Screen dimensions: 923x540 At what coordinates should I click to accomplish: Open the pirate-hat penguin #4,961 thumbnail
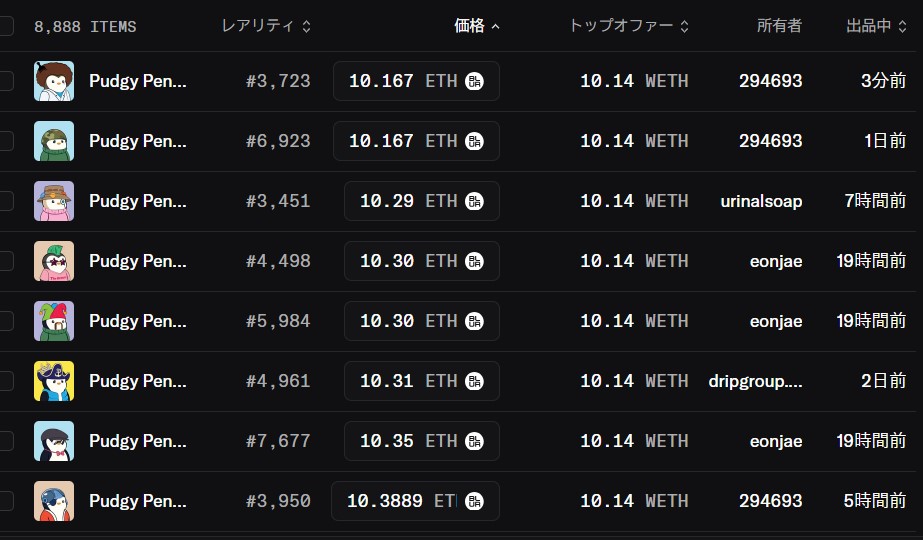(x=54, y=381)
